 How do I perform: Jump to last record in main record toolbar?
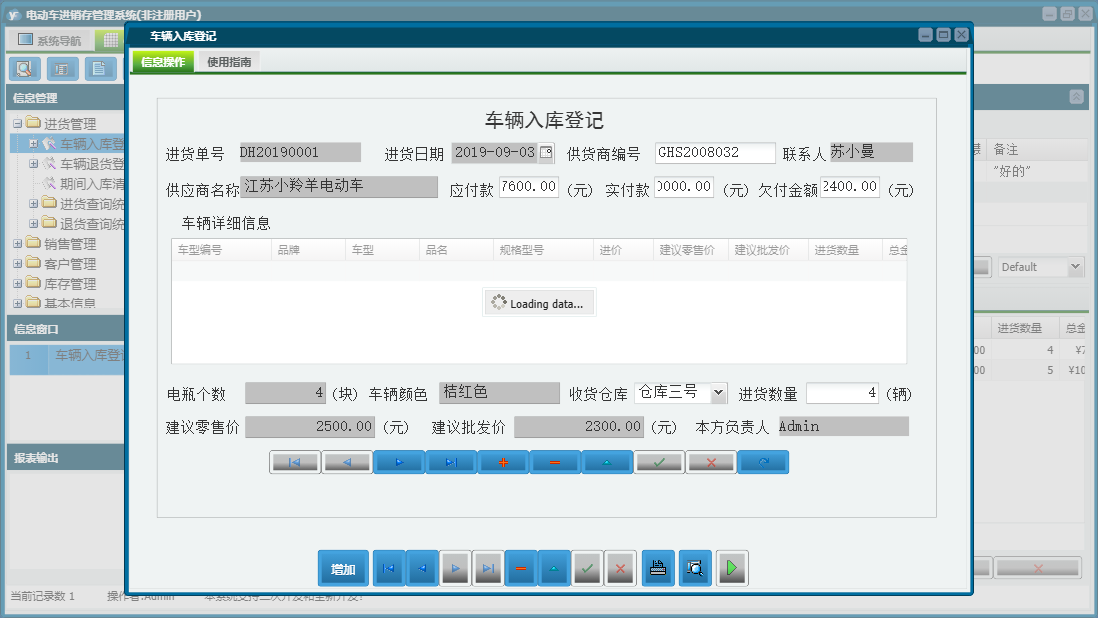[x=488, y=568]
